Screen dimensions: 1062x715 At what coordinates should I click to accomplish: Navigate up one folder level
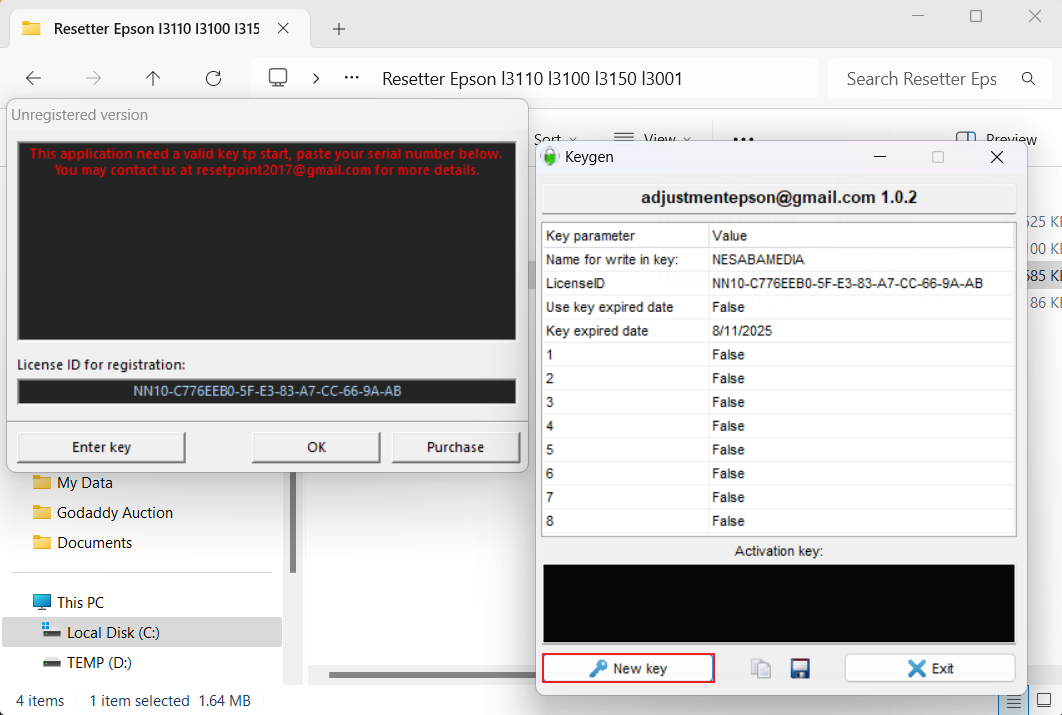(x=153, y=78)
